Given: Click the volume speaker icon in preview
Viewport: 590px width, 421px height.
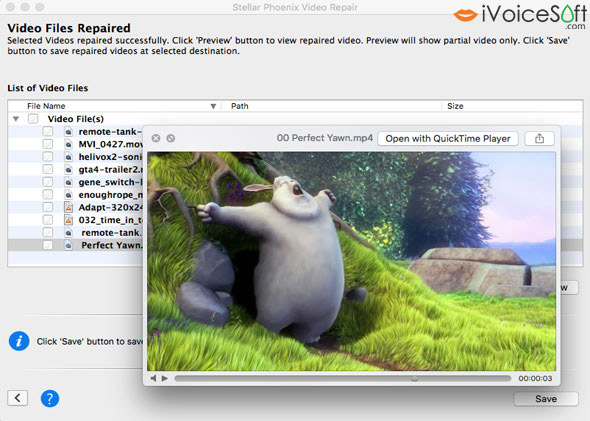Looking at the screenshot, I should [154, 378].
